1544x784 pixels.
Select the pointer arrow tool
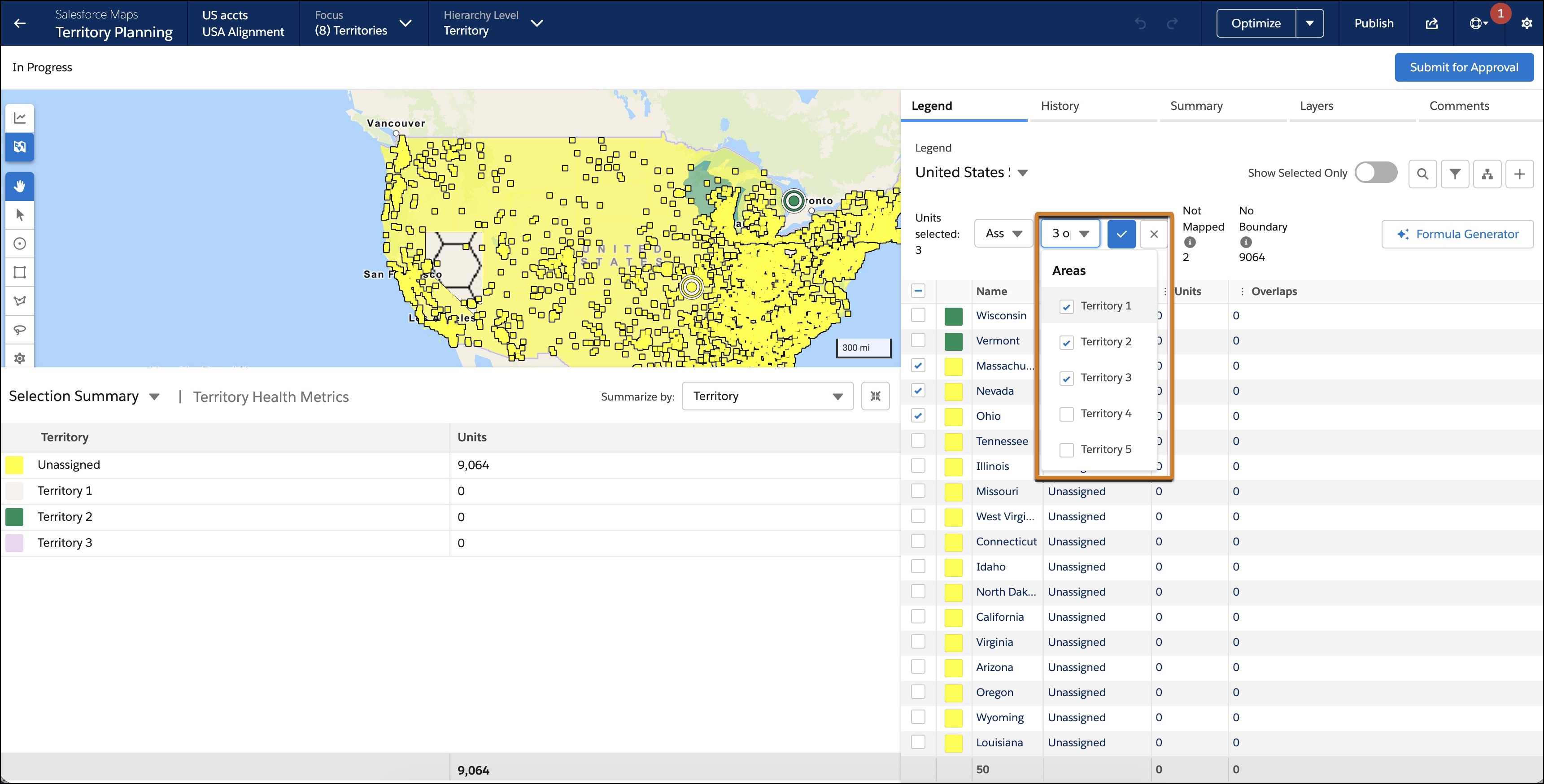(20, 214)
